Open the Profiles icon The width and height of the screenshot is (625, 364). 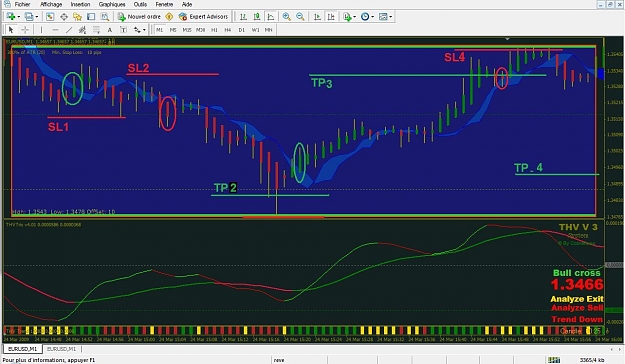(x=29, y=17)
